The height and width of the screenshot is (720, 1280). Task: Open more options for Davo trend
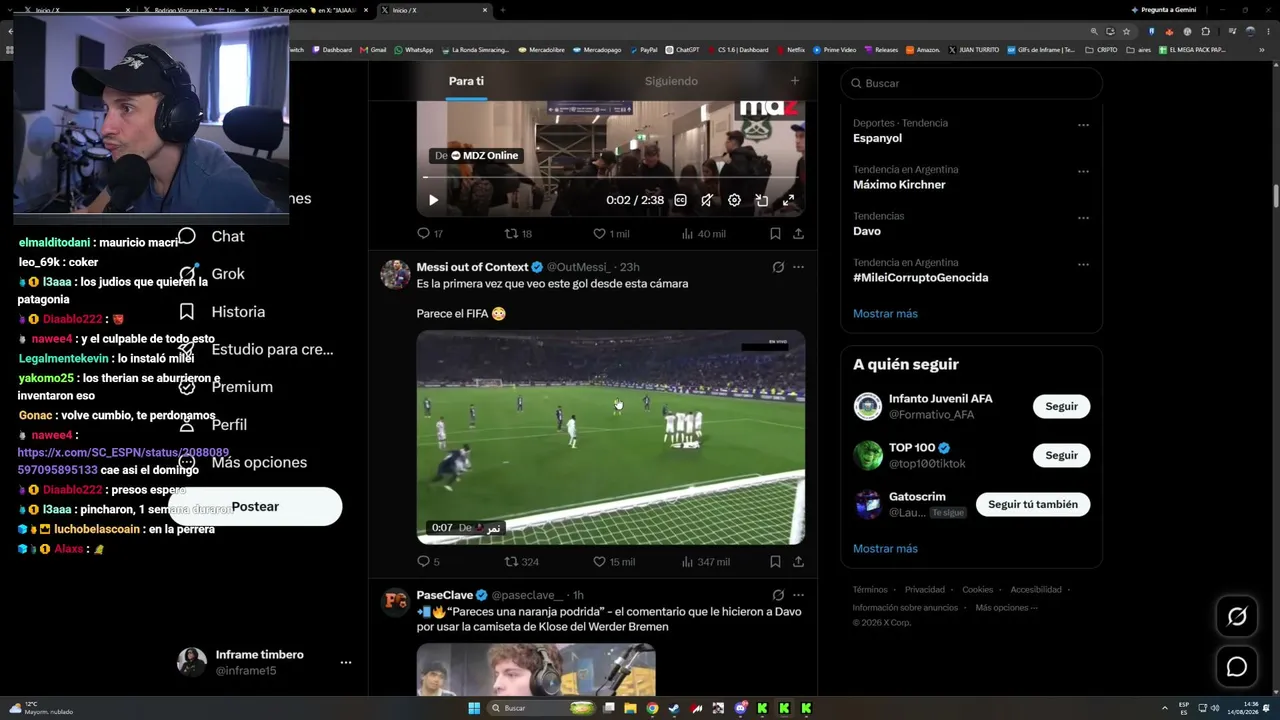(1083, 218)
